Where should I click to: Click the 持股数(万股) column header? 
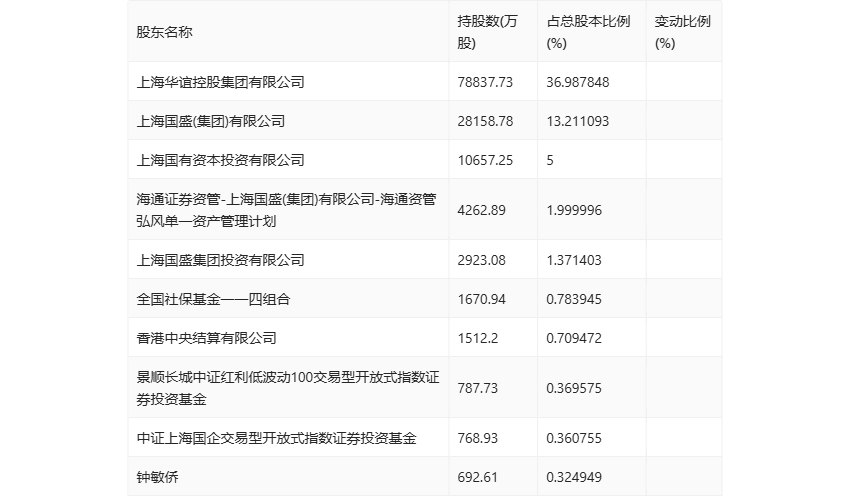coord(487,32)
